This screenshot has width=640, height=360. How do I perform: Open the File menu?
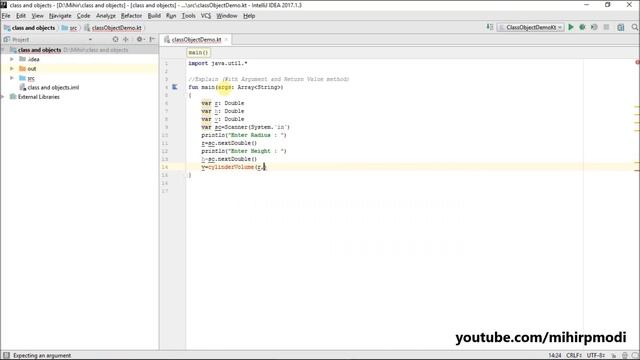click(6, 16)
